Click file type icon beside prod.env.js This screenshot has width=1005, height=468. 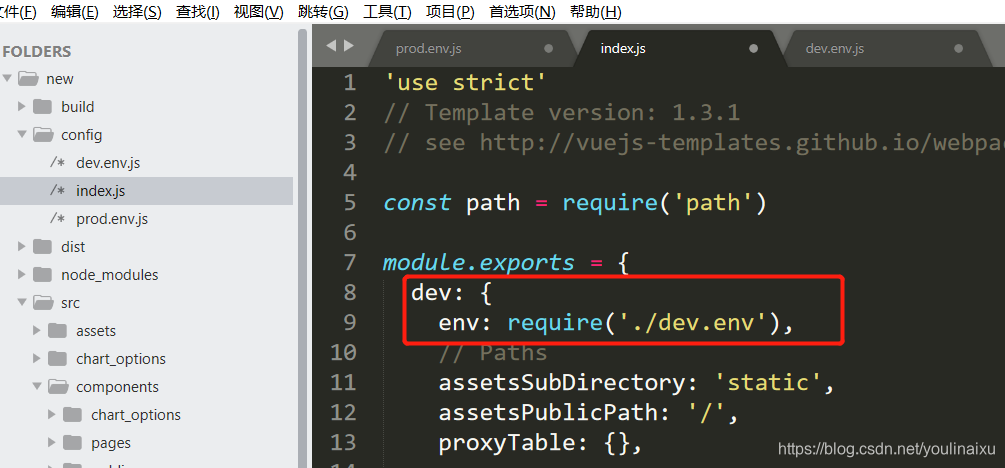tap(58, 219)
